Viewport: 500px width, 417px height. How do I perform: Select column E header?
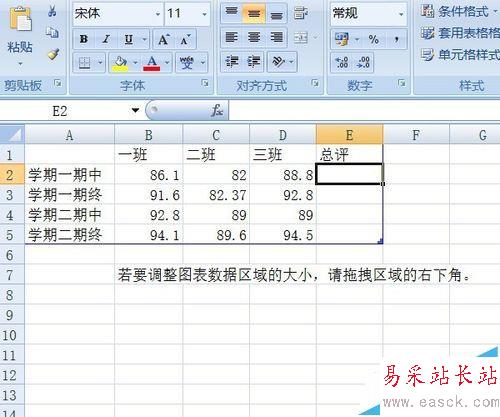pyautogui.click(x=349, y=135)
